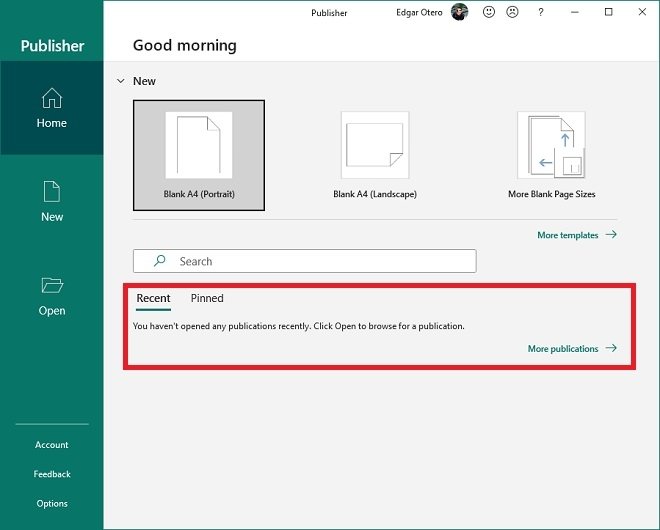This screenshot has width=660, height=530.
Task: Open the More publications link
Action: coord(572,349)
